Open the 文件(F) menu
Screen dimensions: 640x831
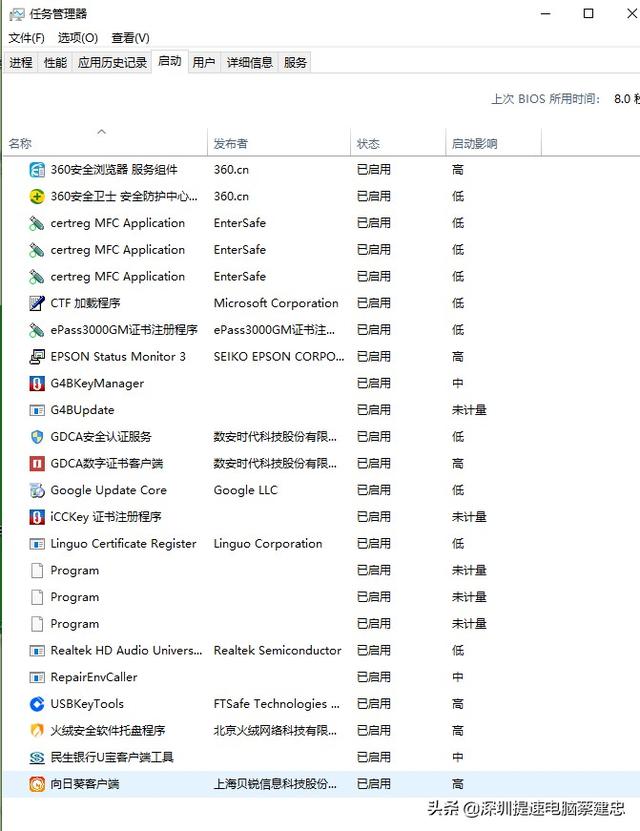pos(26,38)
